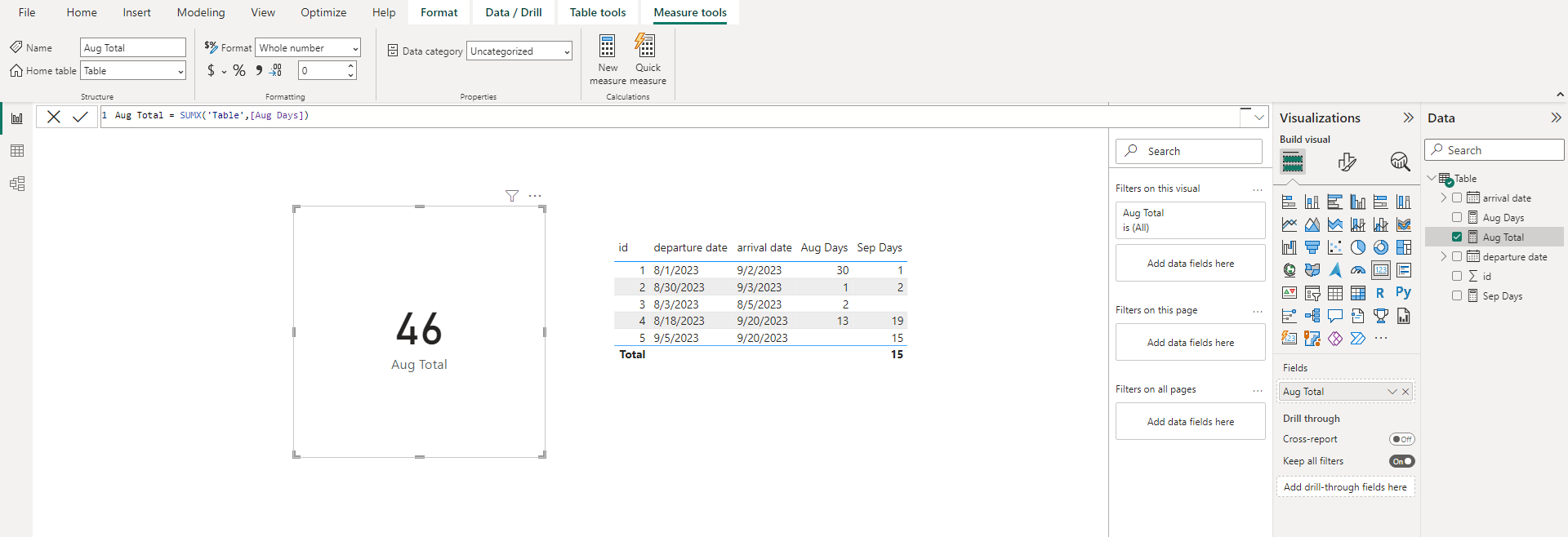Screen dimensions: 1568x537
Task: Choose the Decomposition tree visual
Action: [x=1312, y=316]
